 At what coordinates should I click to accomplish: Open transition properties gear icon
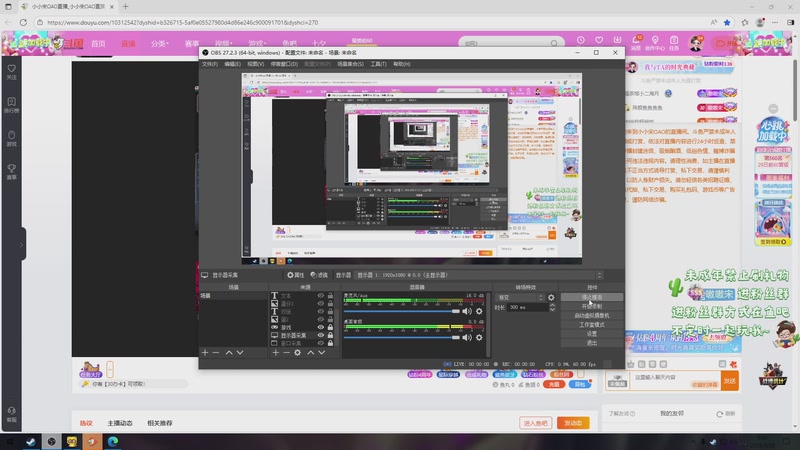(x=551, y=297)
